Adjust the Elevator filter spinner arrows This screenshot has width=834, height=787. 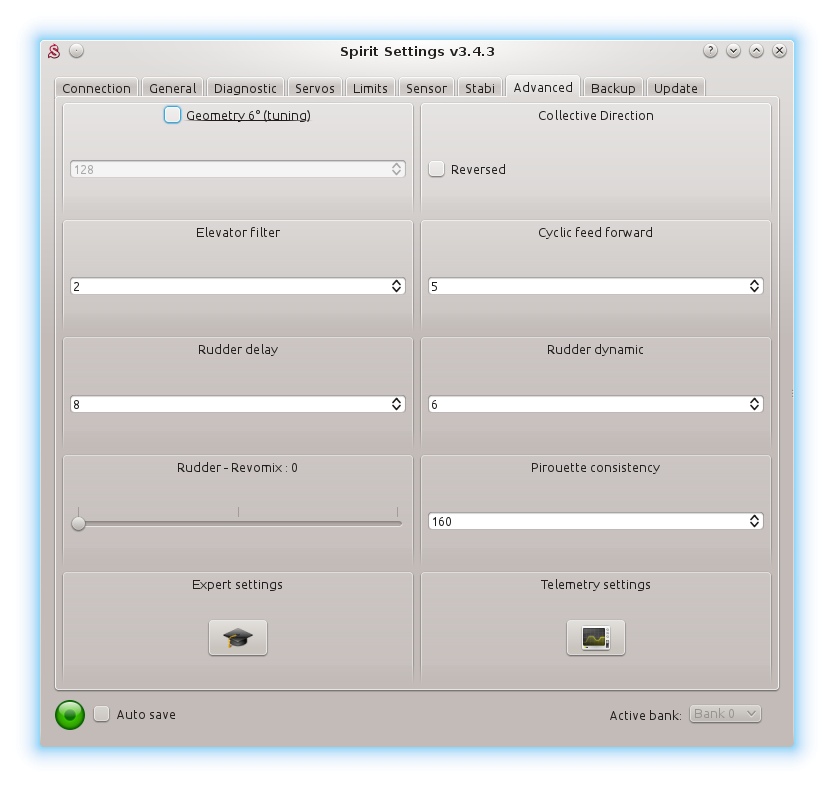point(396,287)
